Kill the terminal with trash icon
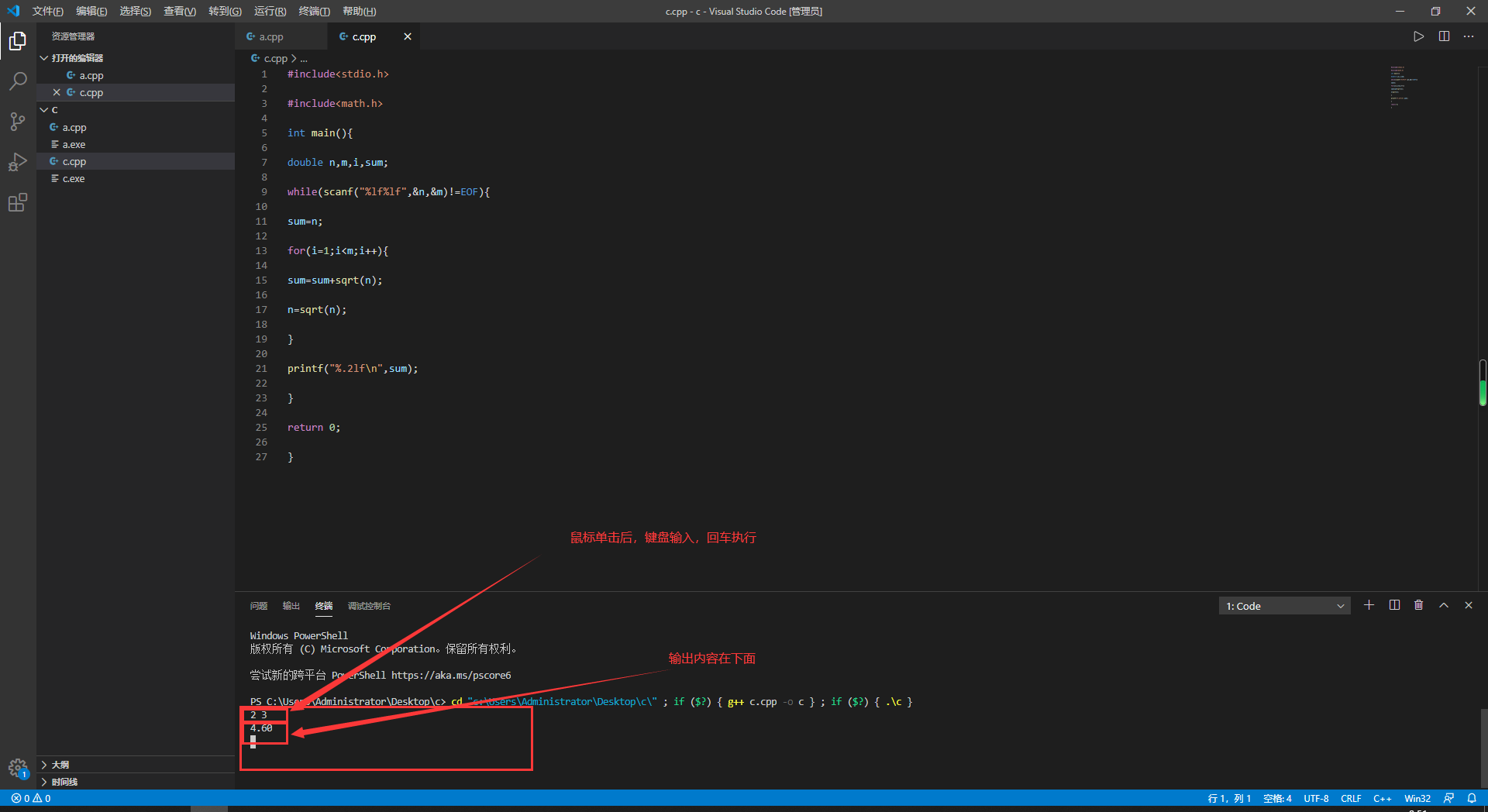1488x812 pixels. click(x=1418, y=605)
